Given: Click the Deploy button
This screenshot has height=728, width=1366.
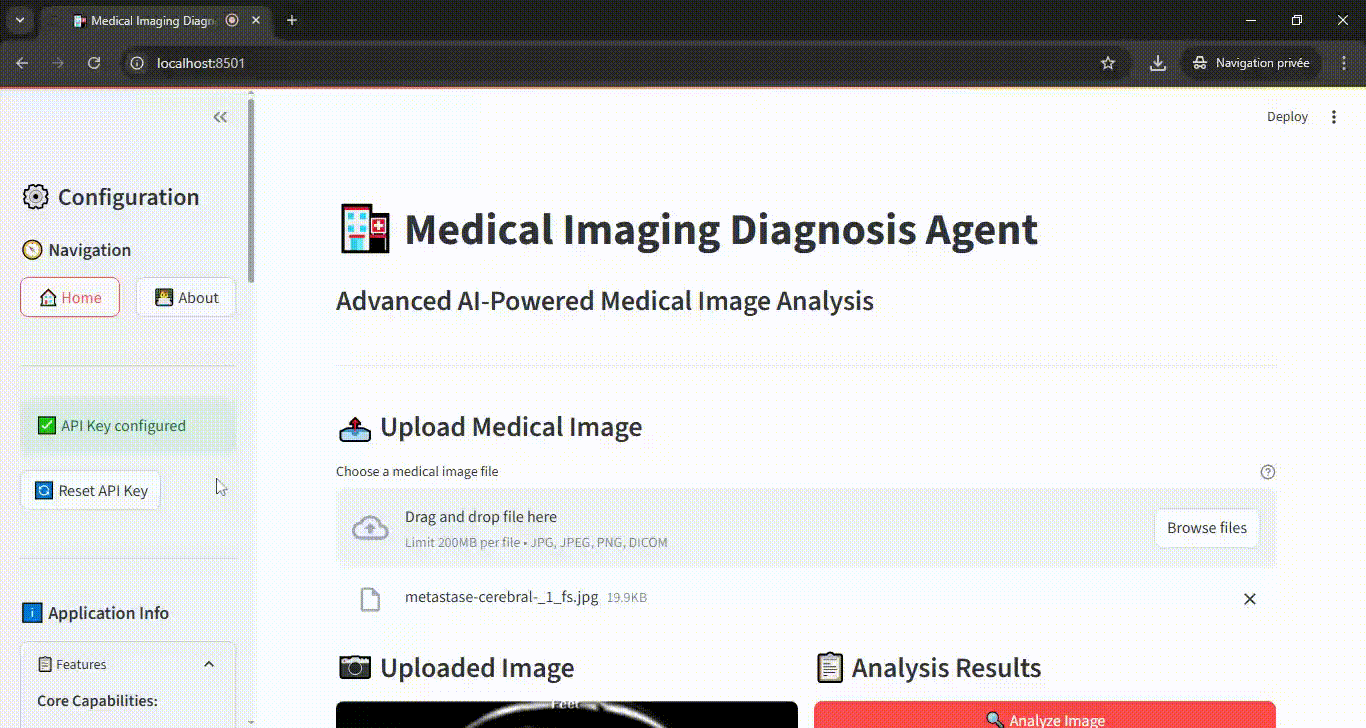Looking at the screenshot, I should 1287,117.
